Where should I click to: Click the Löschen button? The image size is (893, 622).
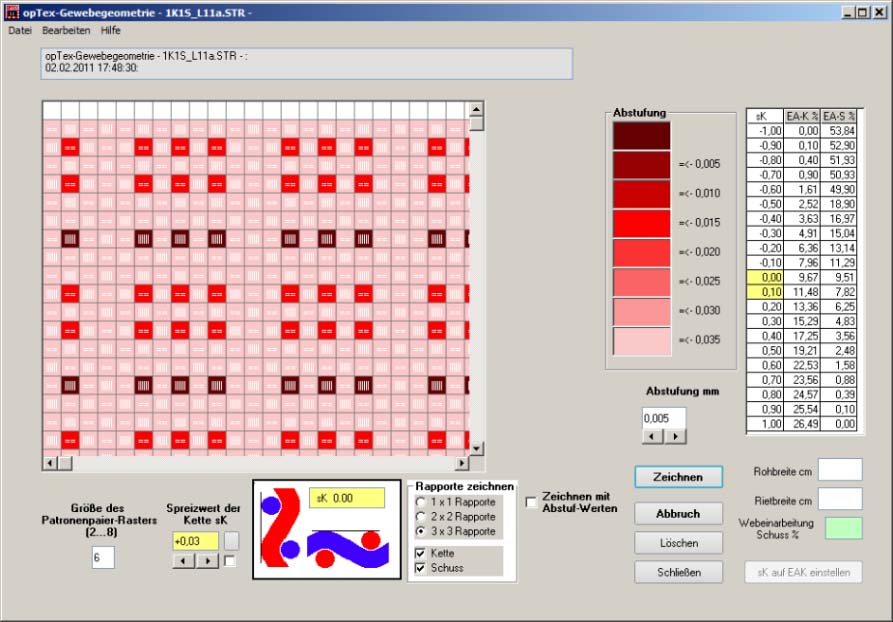[678, 543]
